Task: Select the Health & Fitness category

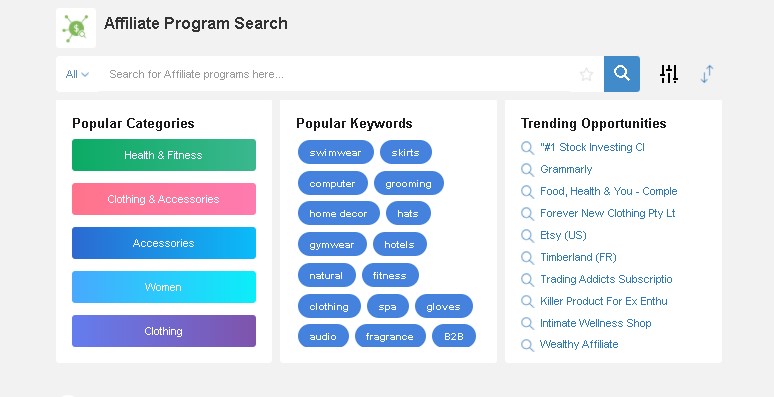Action: tap(164, 155)
